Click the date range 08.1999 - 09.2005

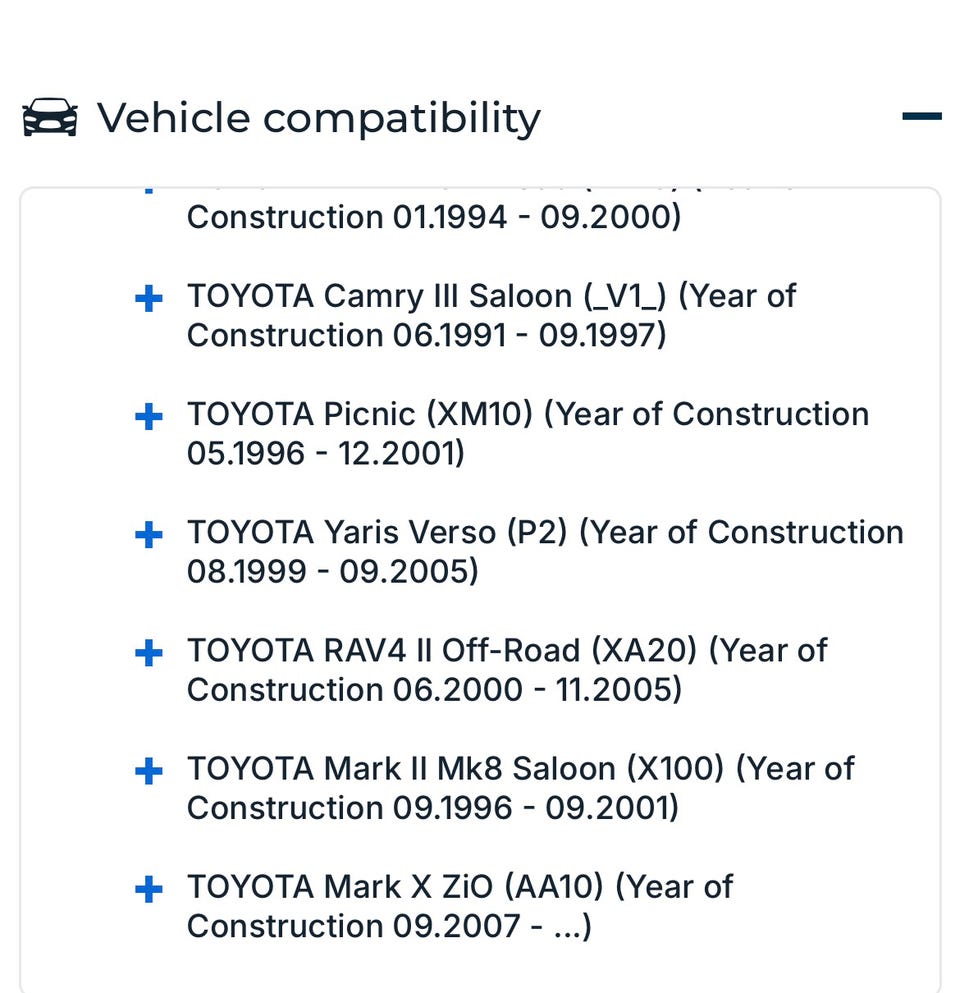[332, 571]
